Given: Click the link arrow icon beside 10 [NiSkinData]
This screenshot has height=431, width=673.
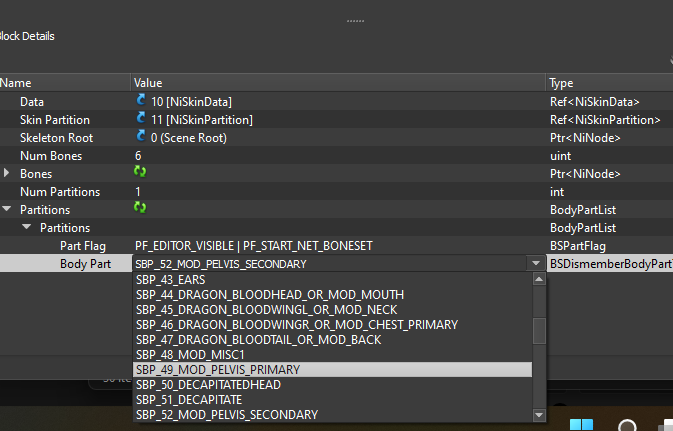Looking at the screenshot, I should pyautogui.click(x=141, y=100).
